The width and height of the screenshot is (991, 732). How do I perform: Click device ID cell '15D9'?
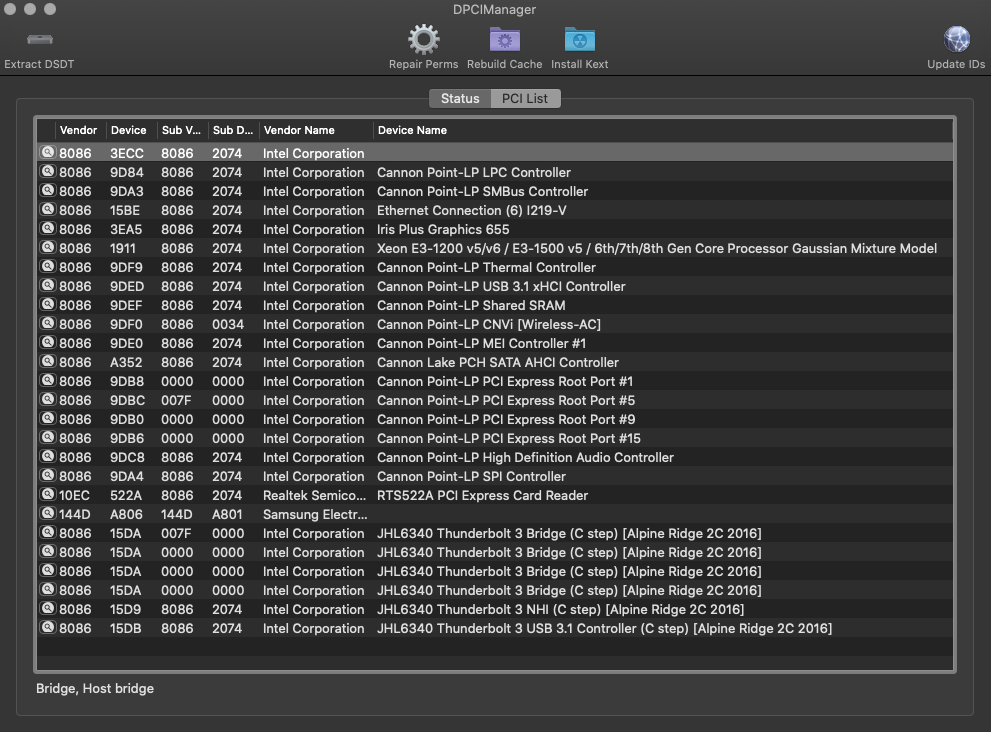click(x=125, y=609)
